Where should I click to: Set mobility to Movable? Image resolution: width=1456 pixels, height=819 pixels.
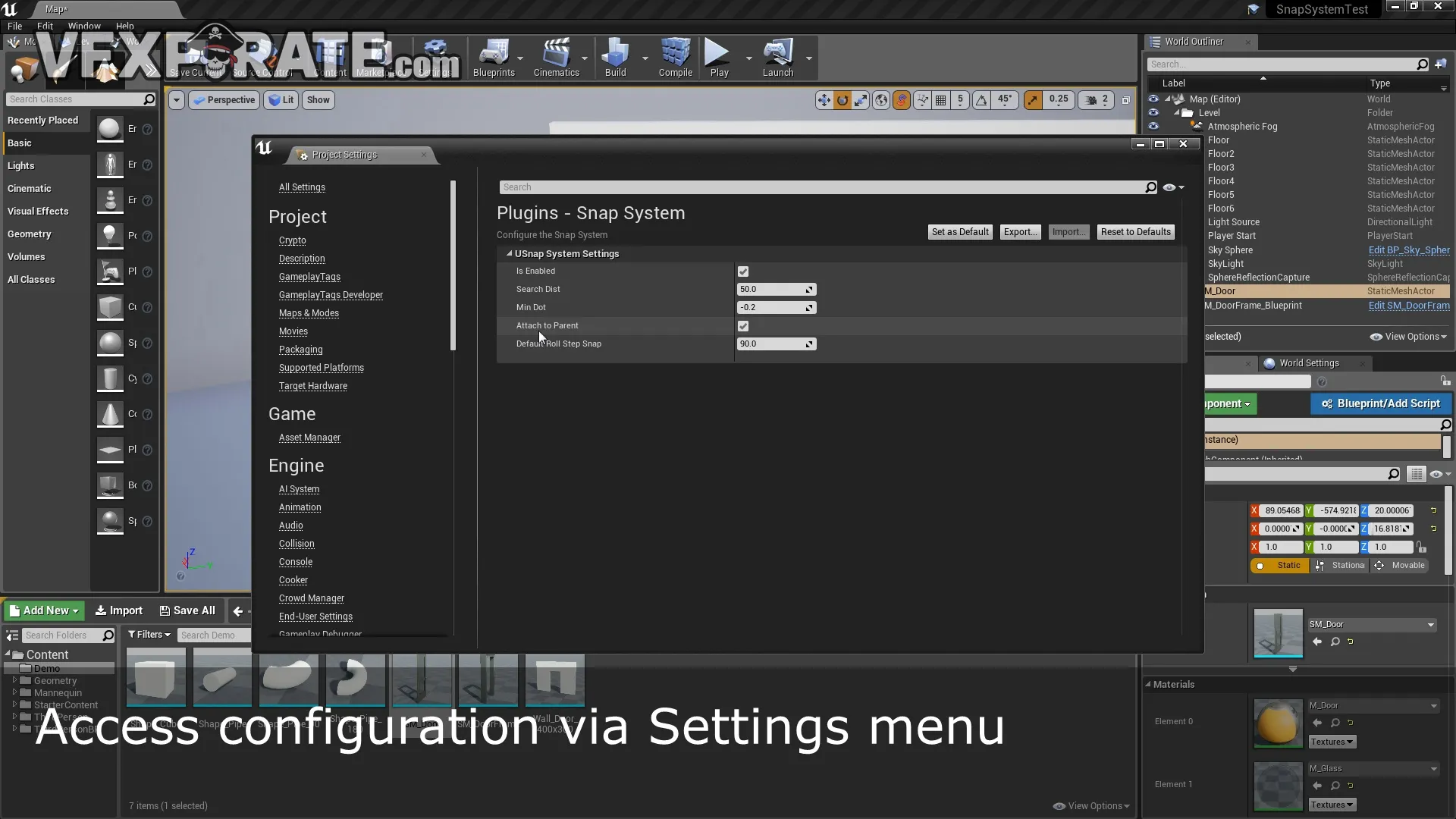[x=1401, y=566]
